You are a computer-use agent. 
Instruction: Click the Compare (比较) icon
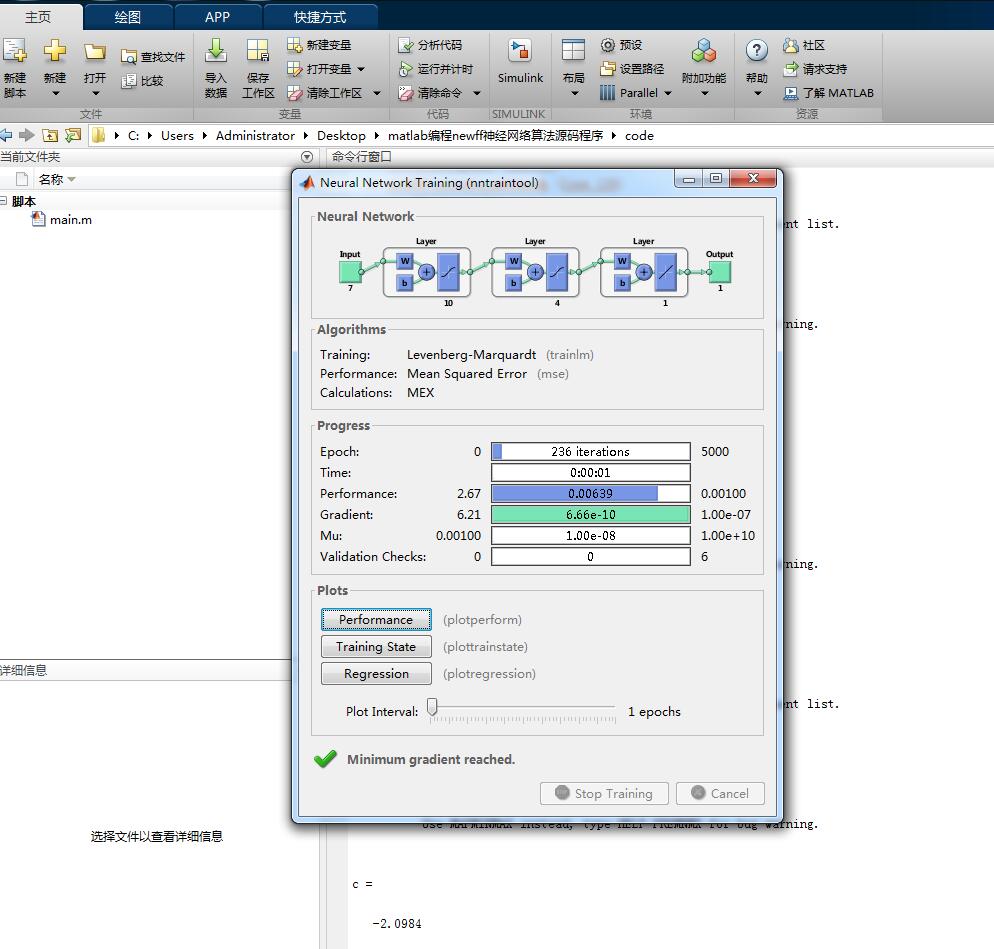click(x=128, y=81)
